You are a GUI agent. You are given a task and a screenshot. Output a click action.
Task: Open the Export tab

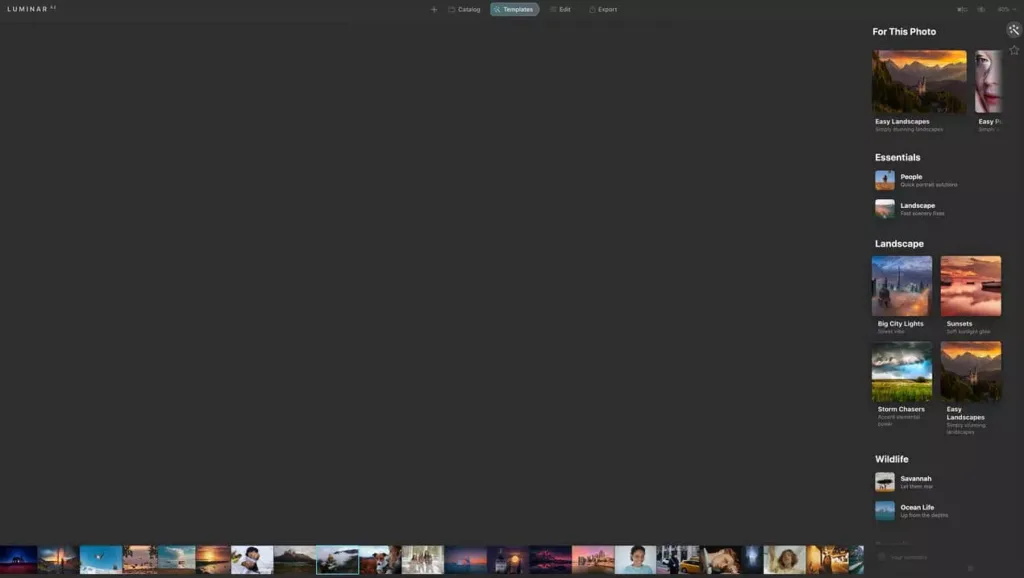603,9
